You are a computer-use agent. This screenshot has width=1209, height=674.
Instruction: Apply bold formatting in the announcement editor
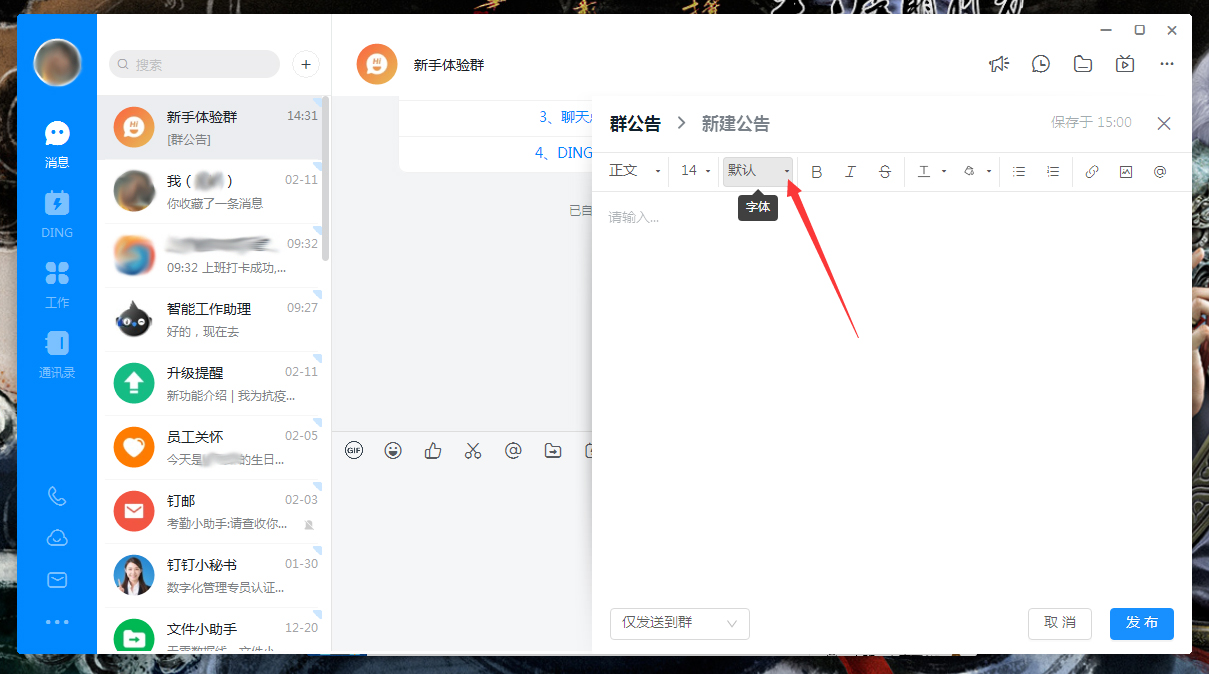coord(817,171)
